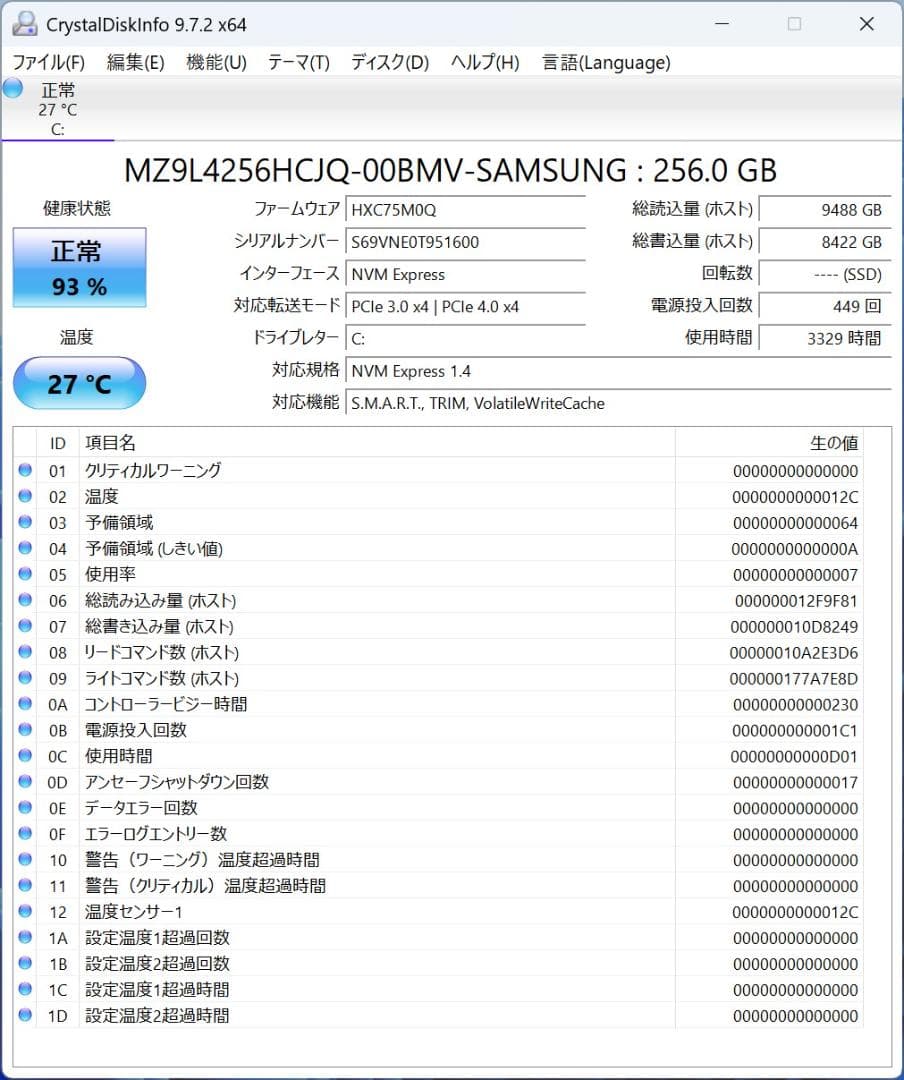Screen dimensions: 904x1080
Task: Click blue dot beside 電源投入回数
Action: click(x=25, y=730)
